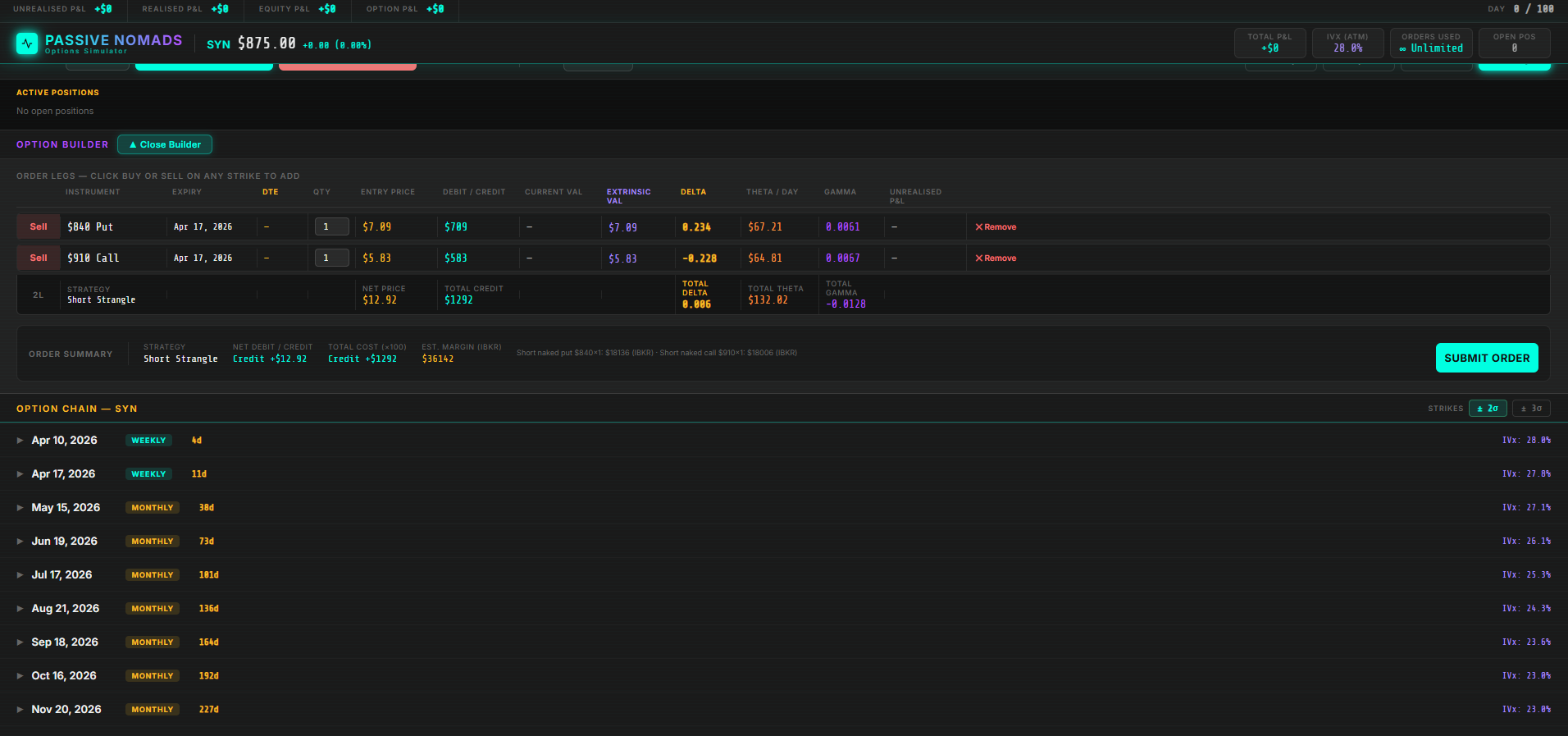This screenshot has height=736, width=1568.
Task: Click the WEEKLY badge on Apr 17
Action: pos(148,474)
